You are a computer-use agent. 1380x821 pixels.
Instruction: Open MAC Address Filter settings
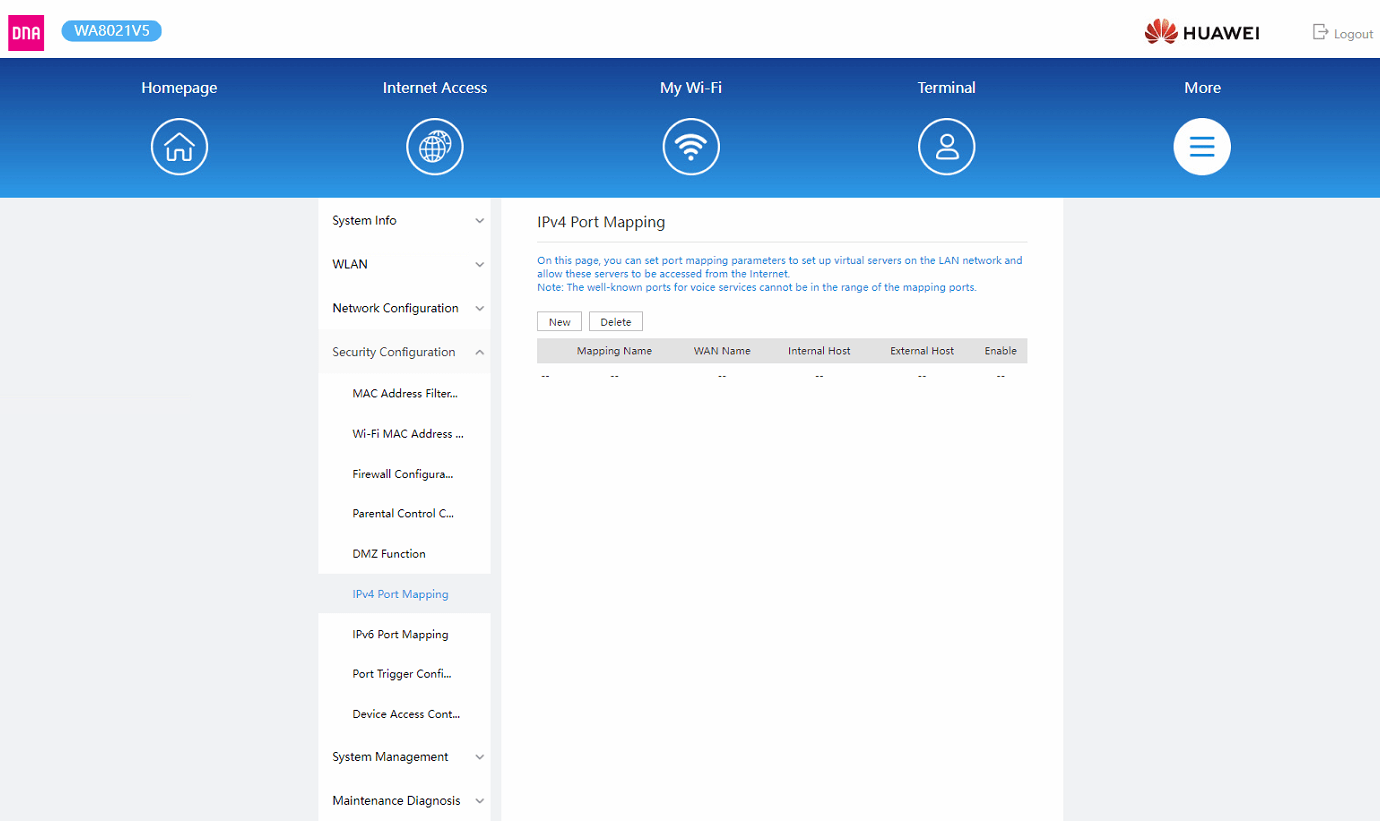(x=405, y=394)
